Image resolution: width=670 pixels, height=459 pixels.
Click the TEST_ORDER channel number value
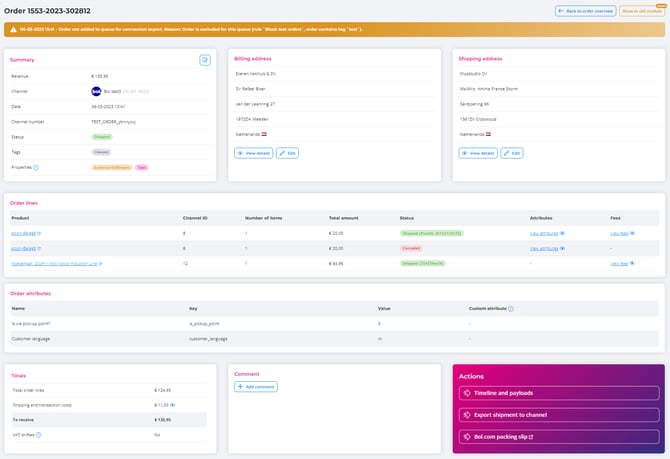tap(113, 122)
